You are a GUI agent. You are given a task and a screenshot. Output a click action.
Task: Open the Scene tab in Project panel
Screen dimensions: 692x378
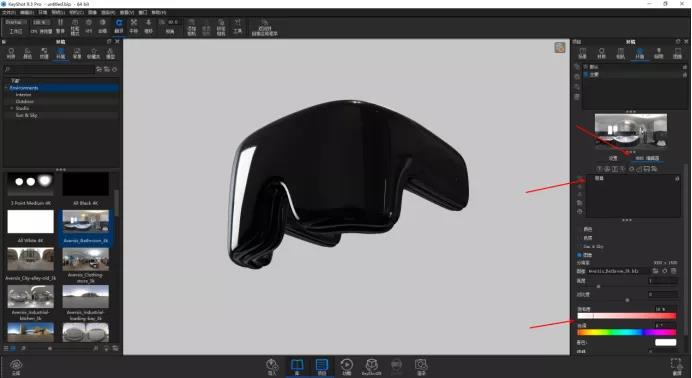[x=583, y=54]
